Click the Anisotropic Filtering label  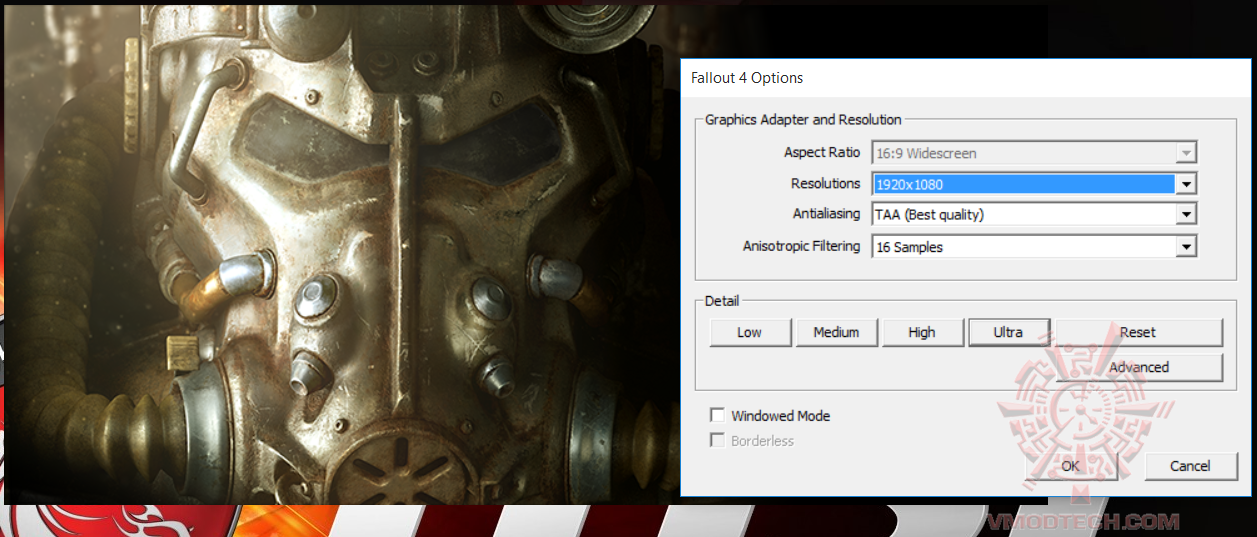coord(802,246)
